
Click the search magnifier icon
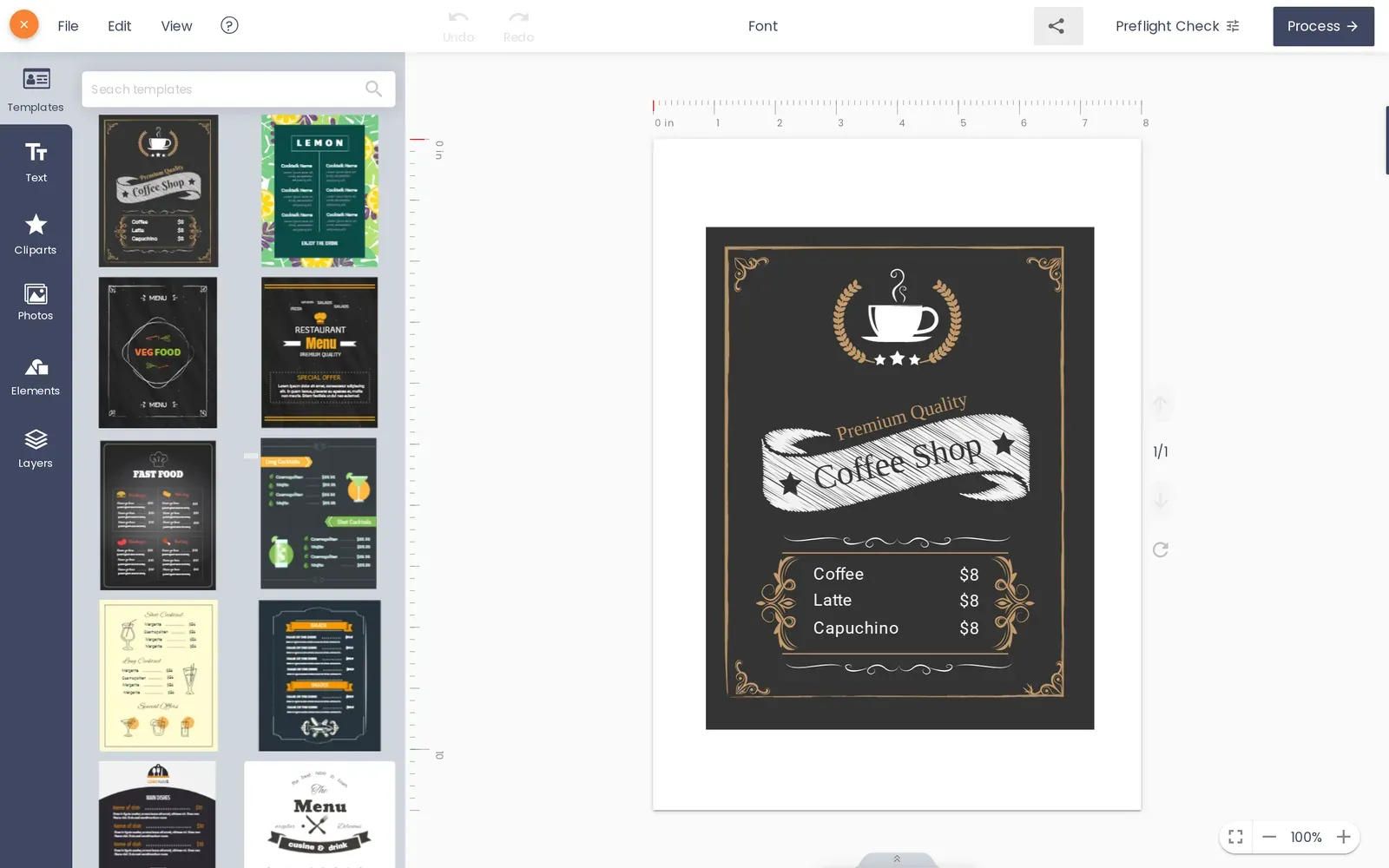tap(373, 89)
